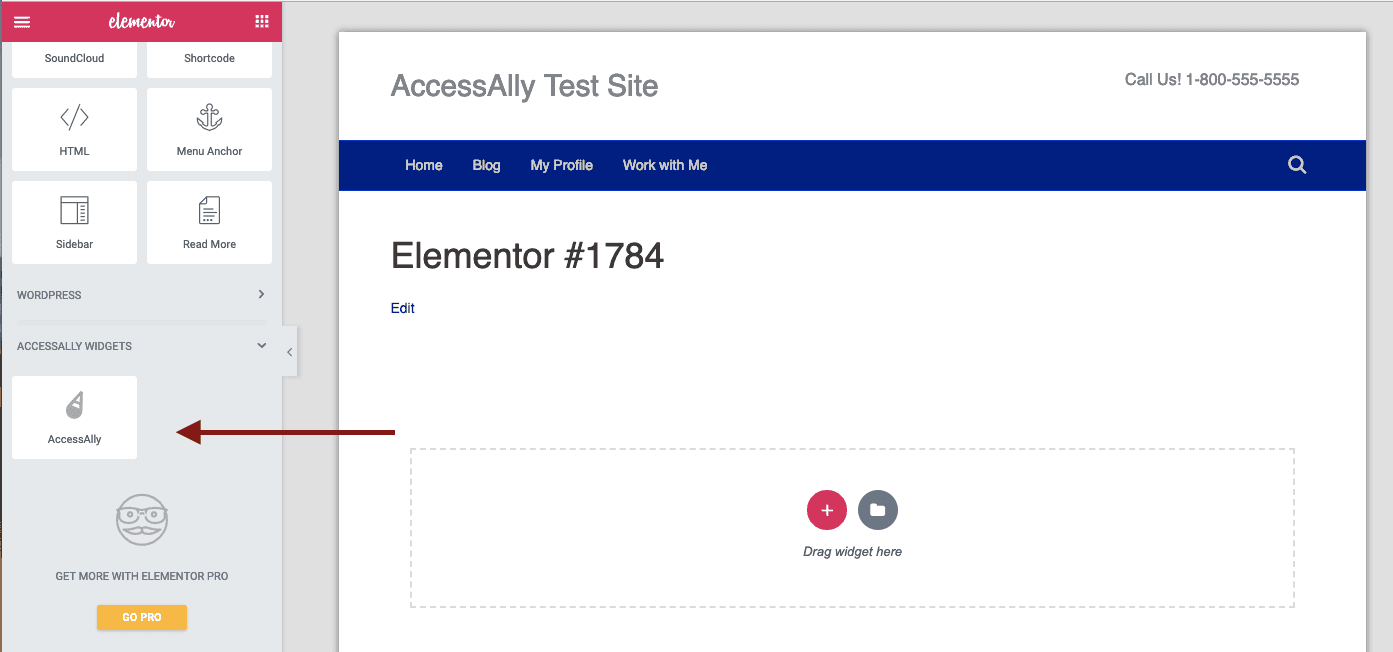Screen dimensions: 1393x652
Task: Expand the WordPress widgets category
Action: [x=141, y=295]
